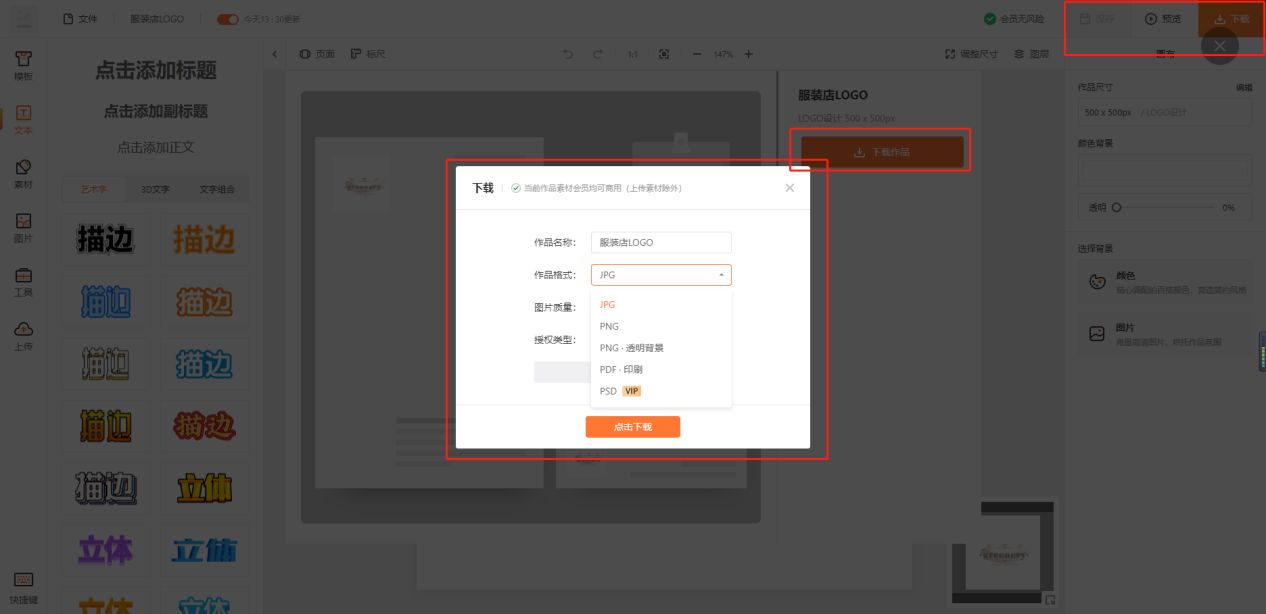Click 点击添加正文 to add body text
Image resolution: width=1266 pixels, height=614 pixels.
156,147
